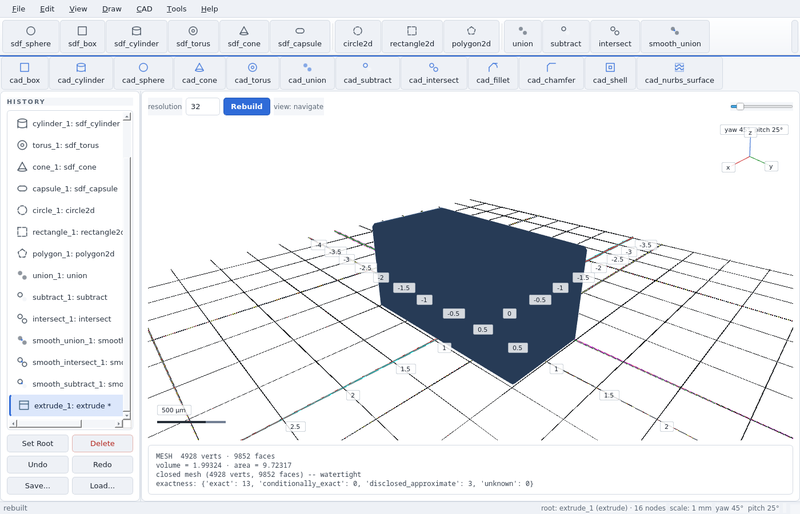Select capsule_1 in the history list
The width and height of the screenshot is (800, 514).
[x=67, y=189]
